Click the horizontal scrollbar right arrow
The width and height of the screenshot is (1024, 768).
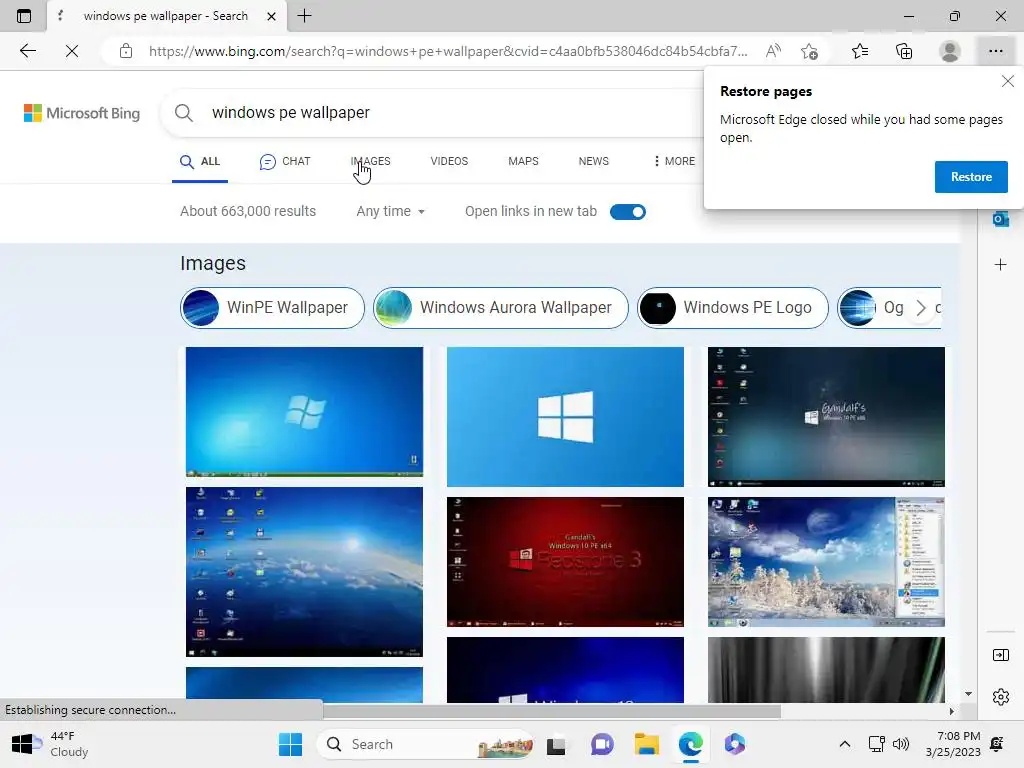point(952,711)
